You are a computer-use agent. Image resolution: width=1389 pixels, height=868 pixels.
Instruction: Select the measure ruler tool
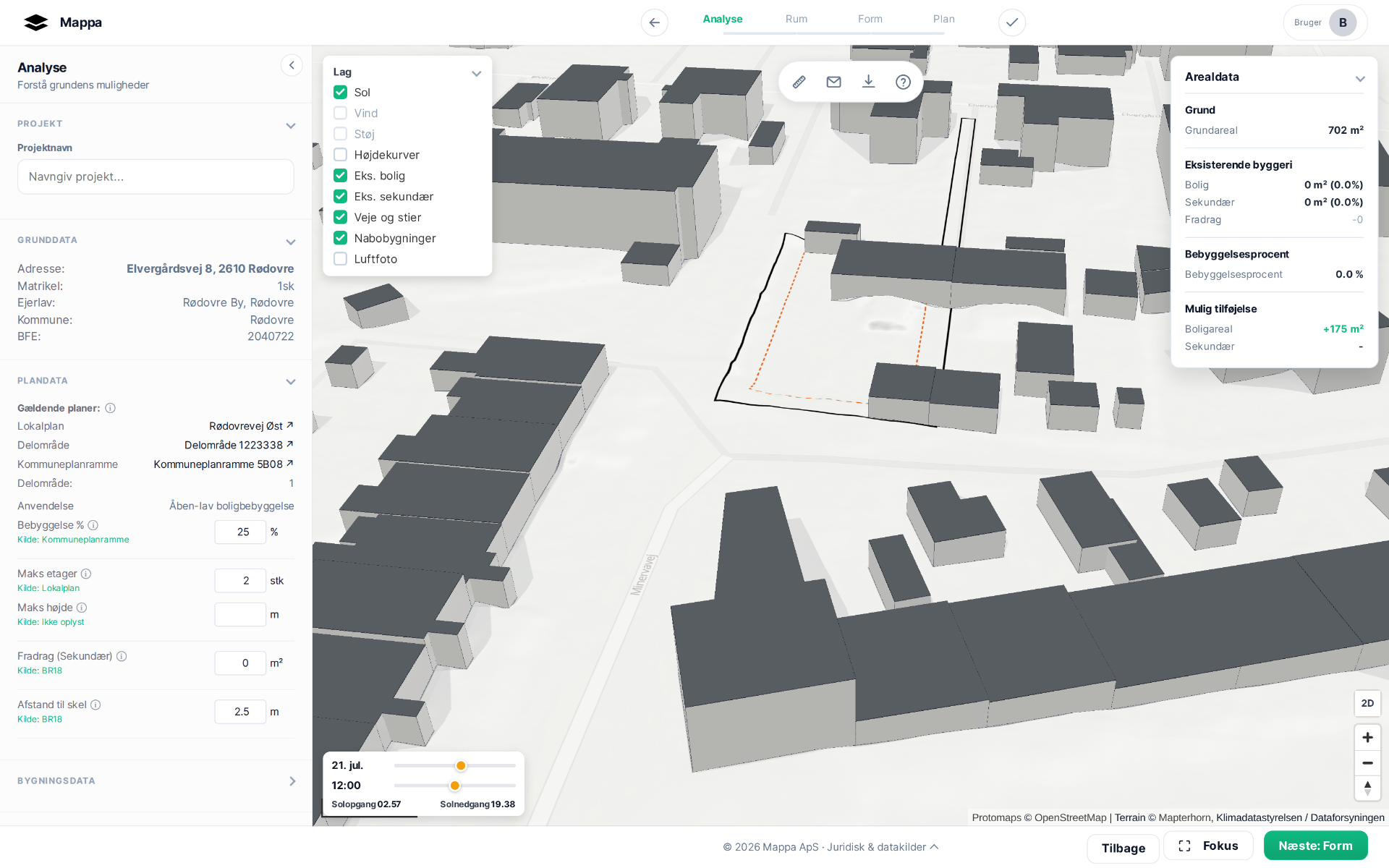799,82
